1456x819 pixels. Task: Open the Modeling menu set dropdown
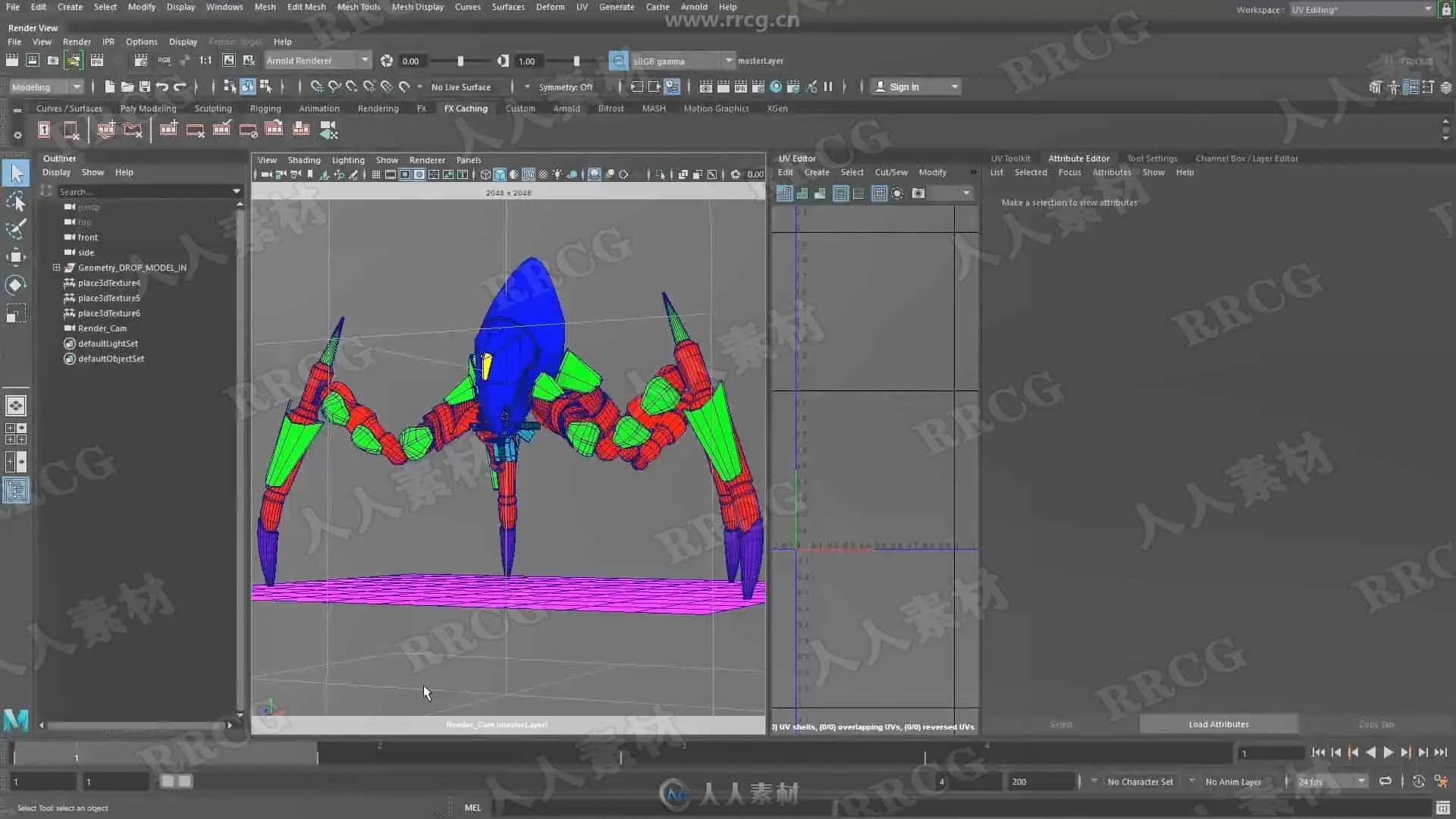tap(45, 87)
